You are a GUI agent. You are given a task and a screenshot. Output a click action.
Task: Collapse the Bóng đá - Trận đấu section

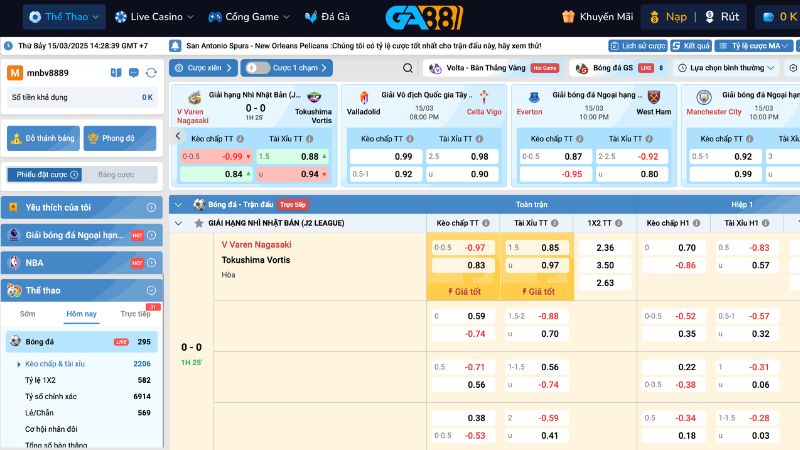178,205
